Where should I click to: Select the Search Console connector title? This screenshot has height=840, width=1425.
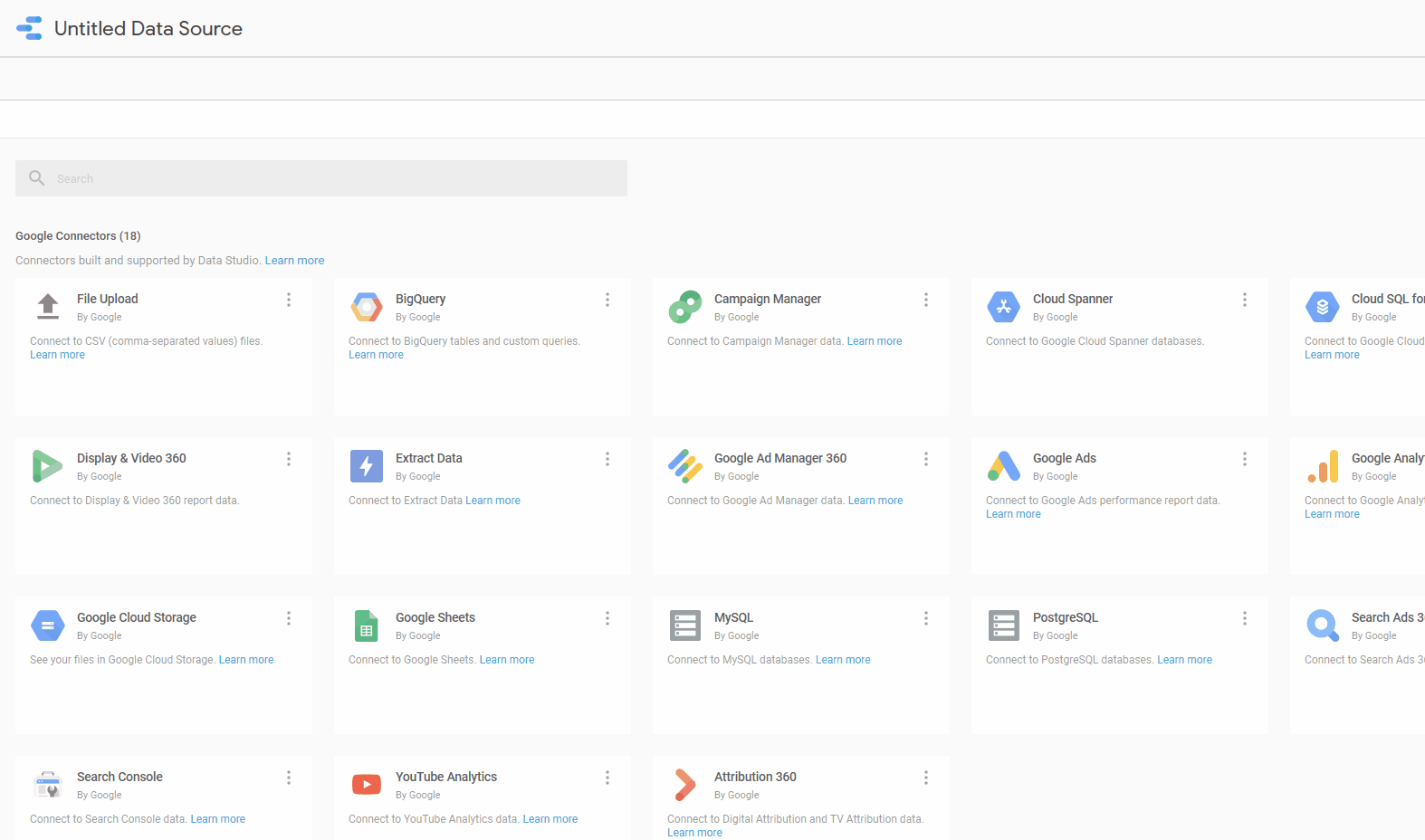(120, 777)
